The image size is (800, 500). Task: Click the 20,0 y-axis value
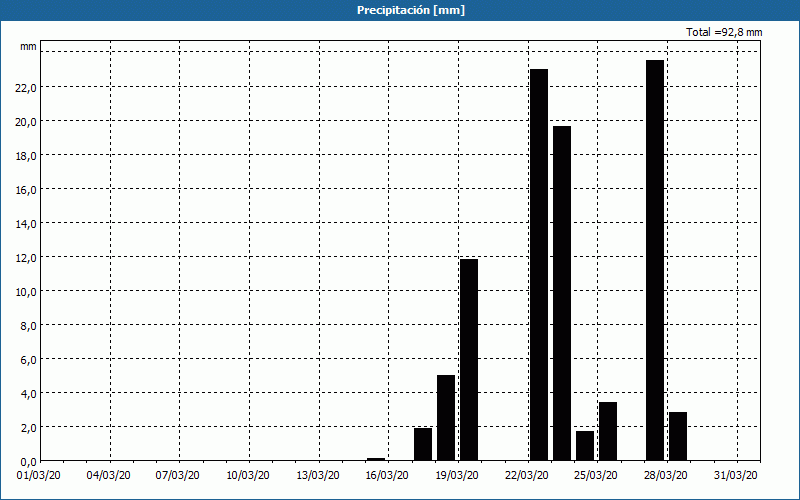click(x=26, y=122)
